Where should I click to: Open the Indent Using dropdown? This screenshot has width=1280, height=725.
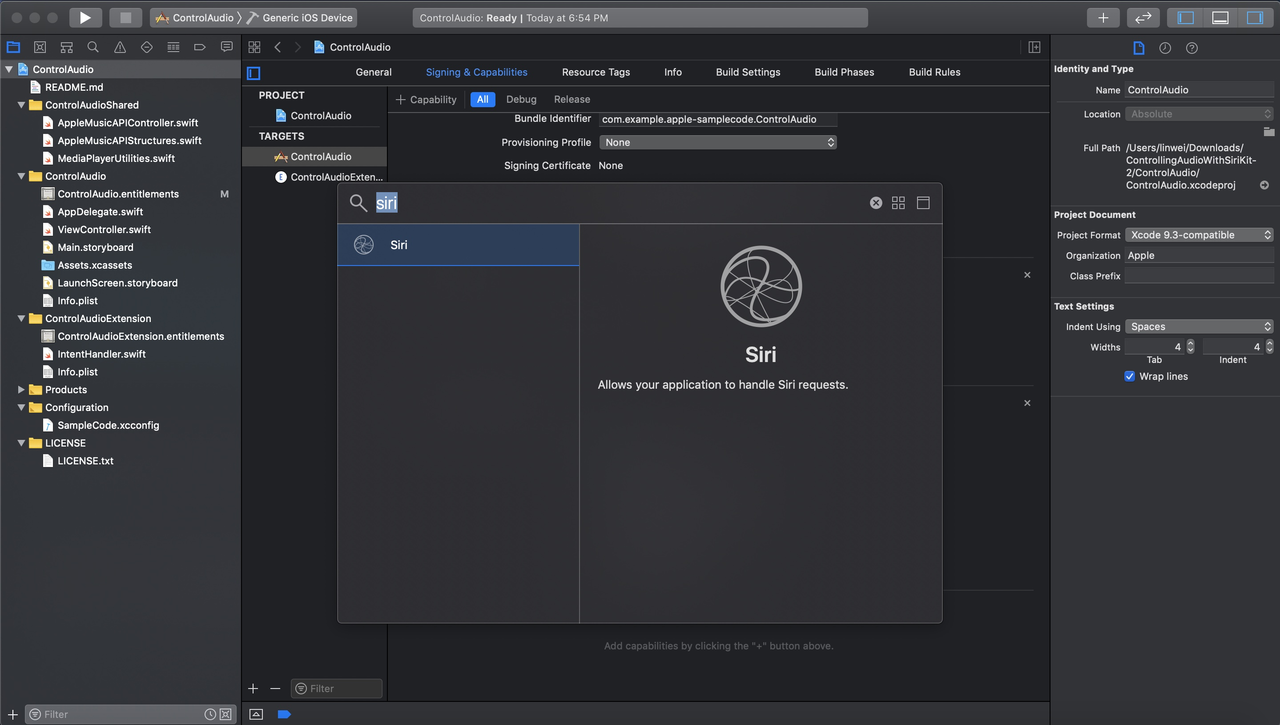pos(1199,326)
